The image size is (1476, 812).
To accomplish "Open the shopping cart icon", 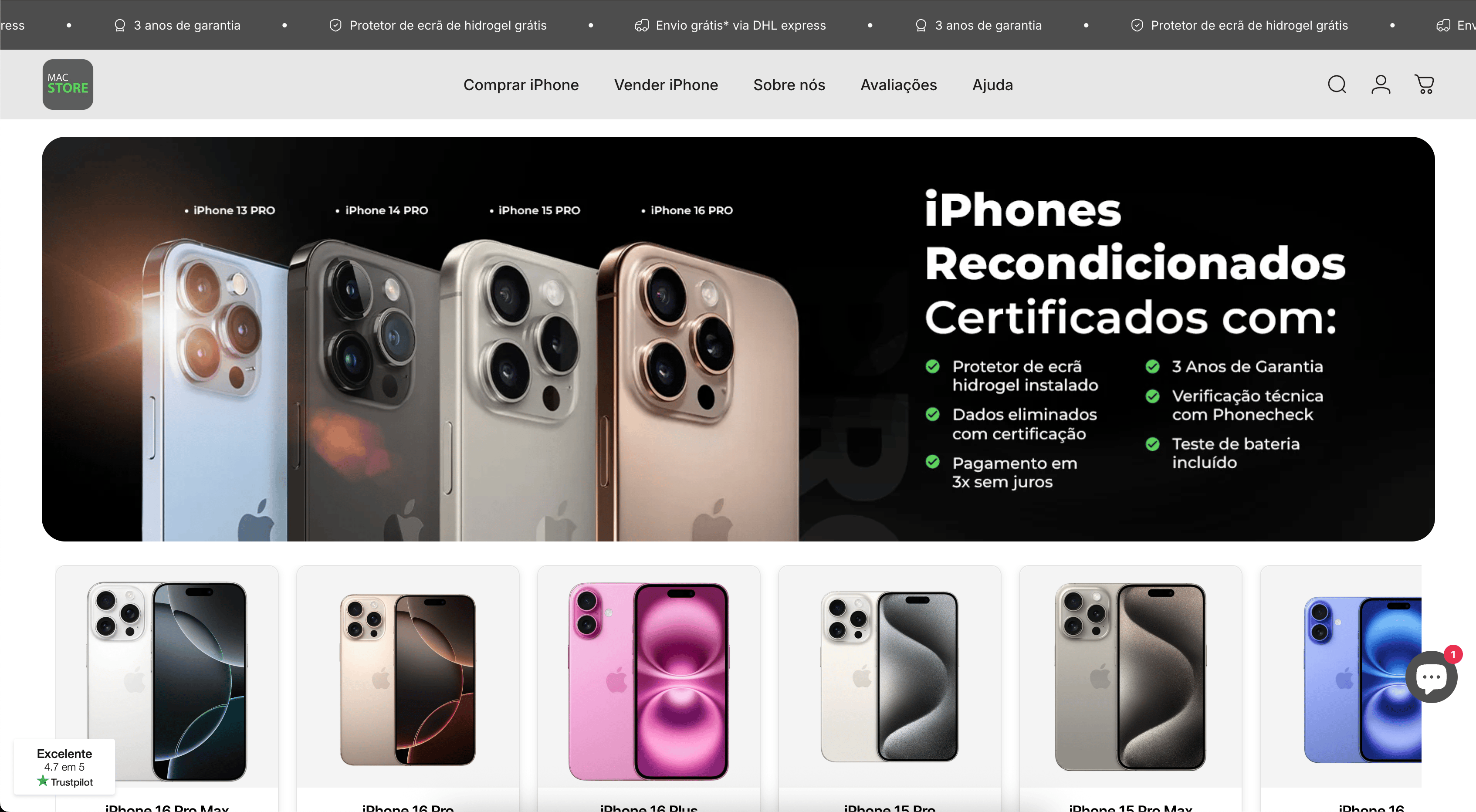I will (1424, 84).
